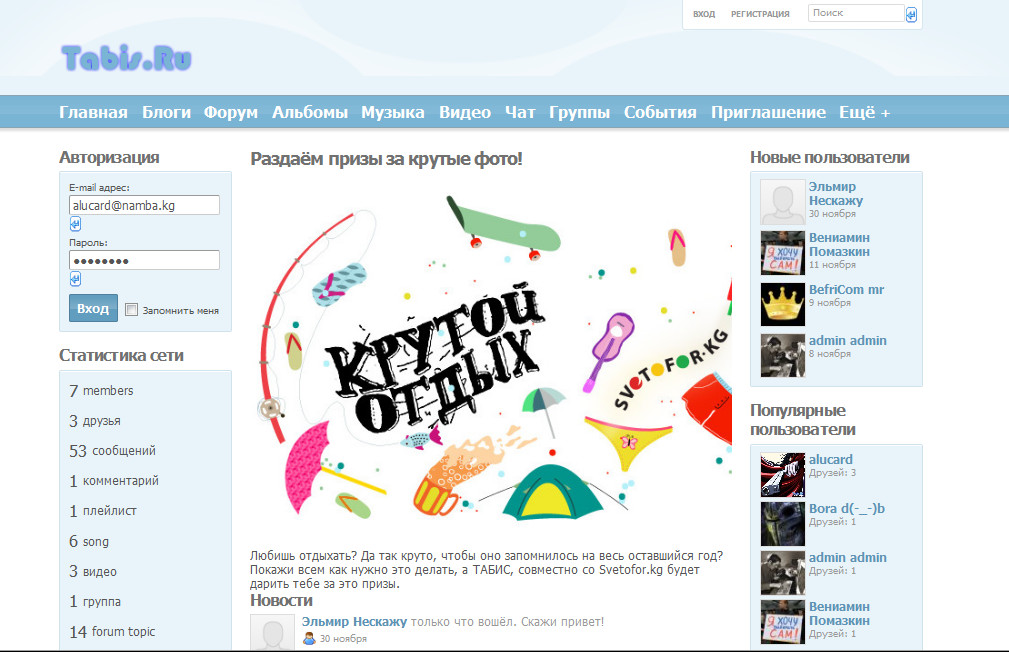
Task: Open the Альбомы section
Action: [x=310, y=113]
